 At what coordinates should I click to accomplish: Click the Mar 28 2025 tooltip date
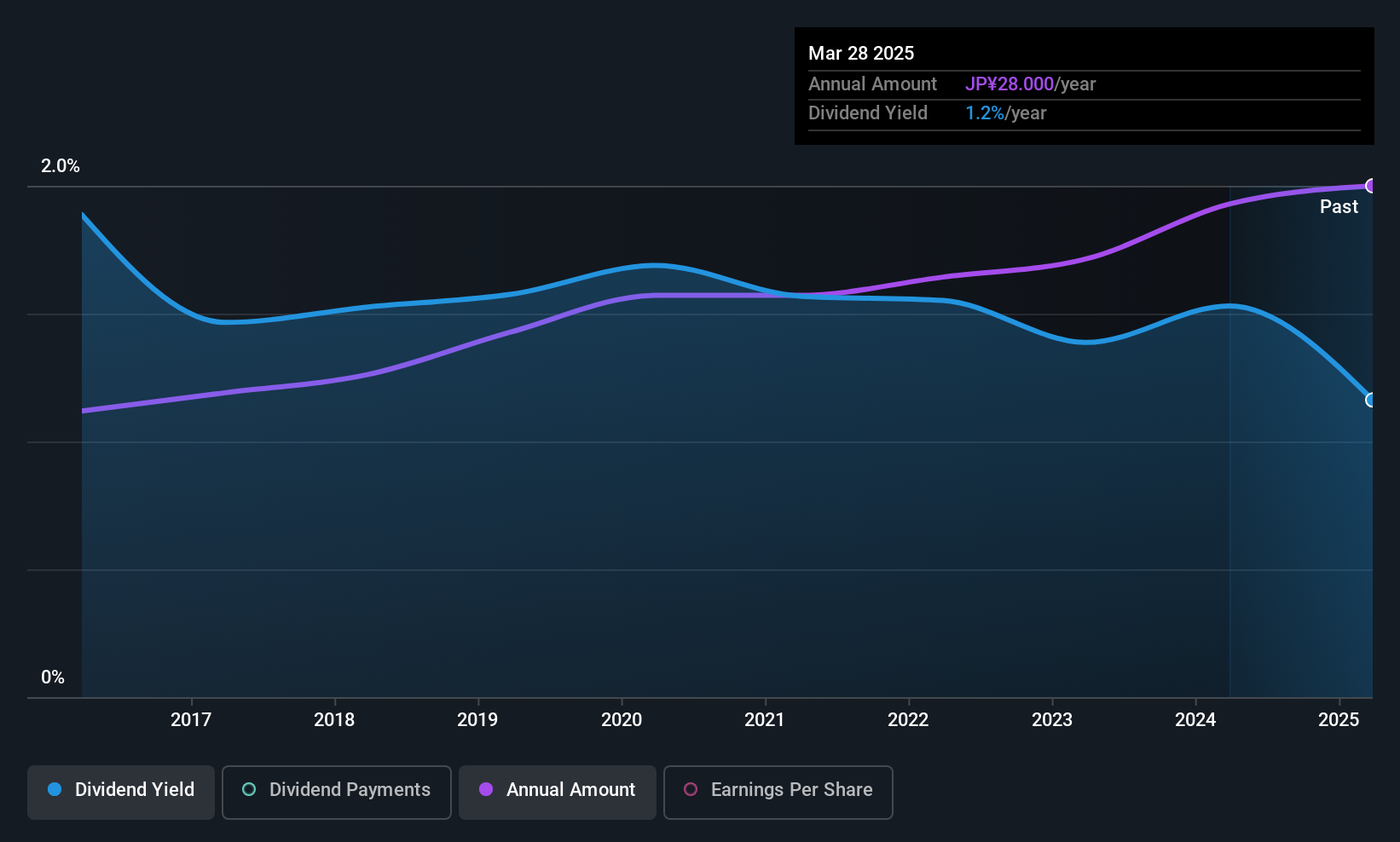(861, 54)
